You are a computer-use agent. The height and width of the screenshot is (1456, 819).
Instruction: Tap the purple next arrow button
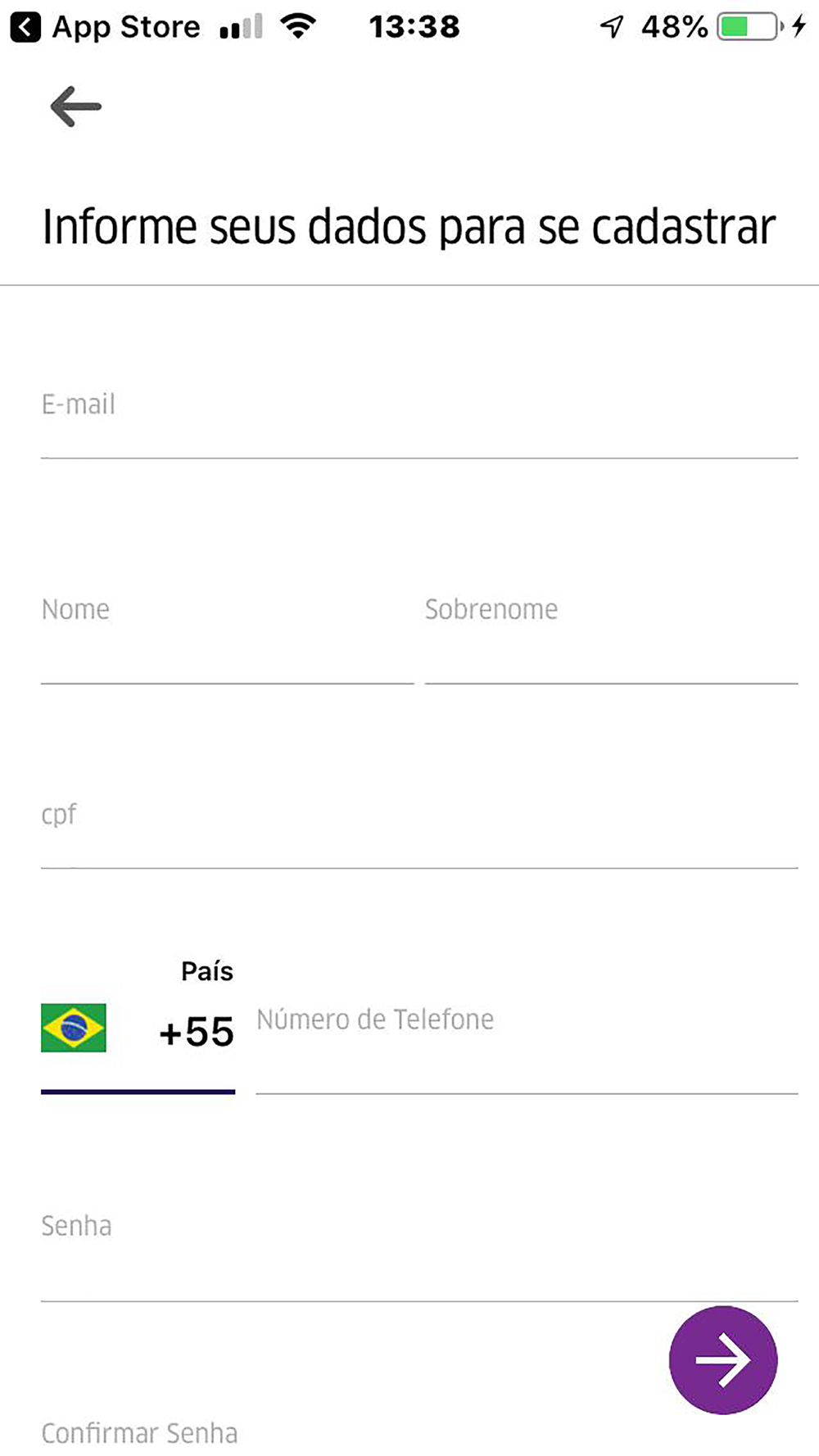722,1359
